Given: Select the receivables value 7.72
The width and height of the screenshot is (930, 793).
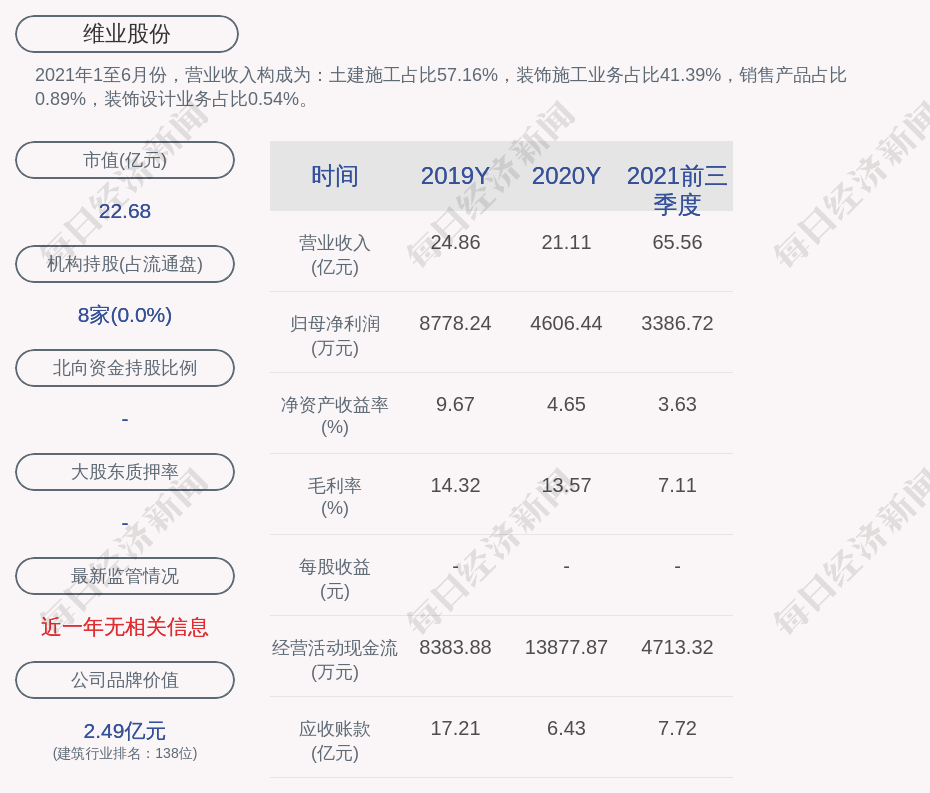Looking at the screenshot, I should [677, 728].
